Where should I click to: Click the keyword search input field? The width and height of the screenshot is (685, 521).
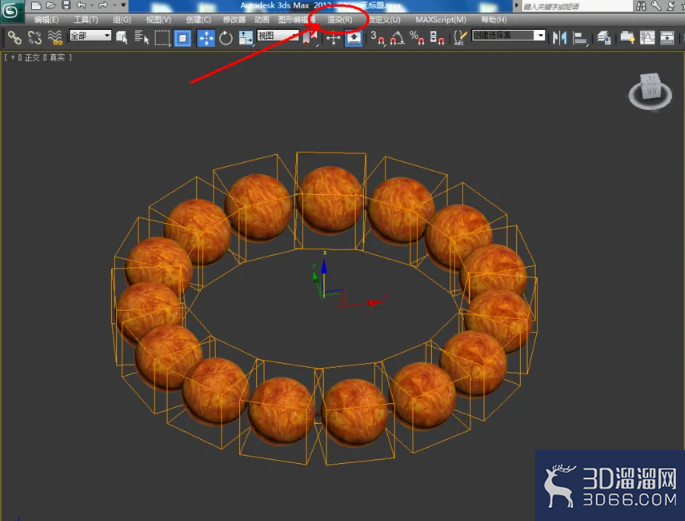click(577, 6)
